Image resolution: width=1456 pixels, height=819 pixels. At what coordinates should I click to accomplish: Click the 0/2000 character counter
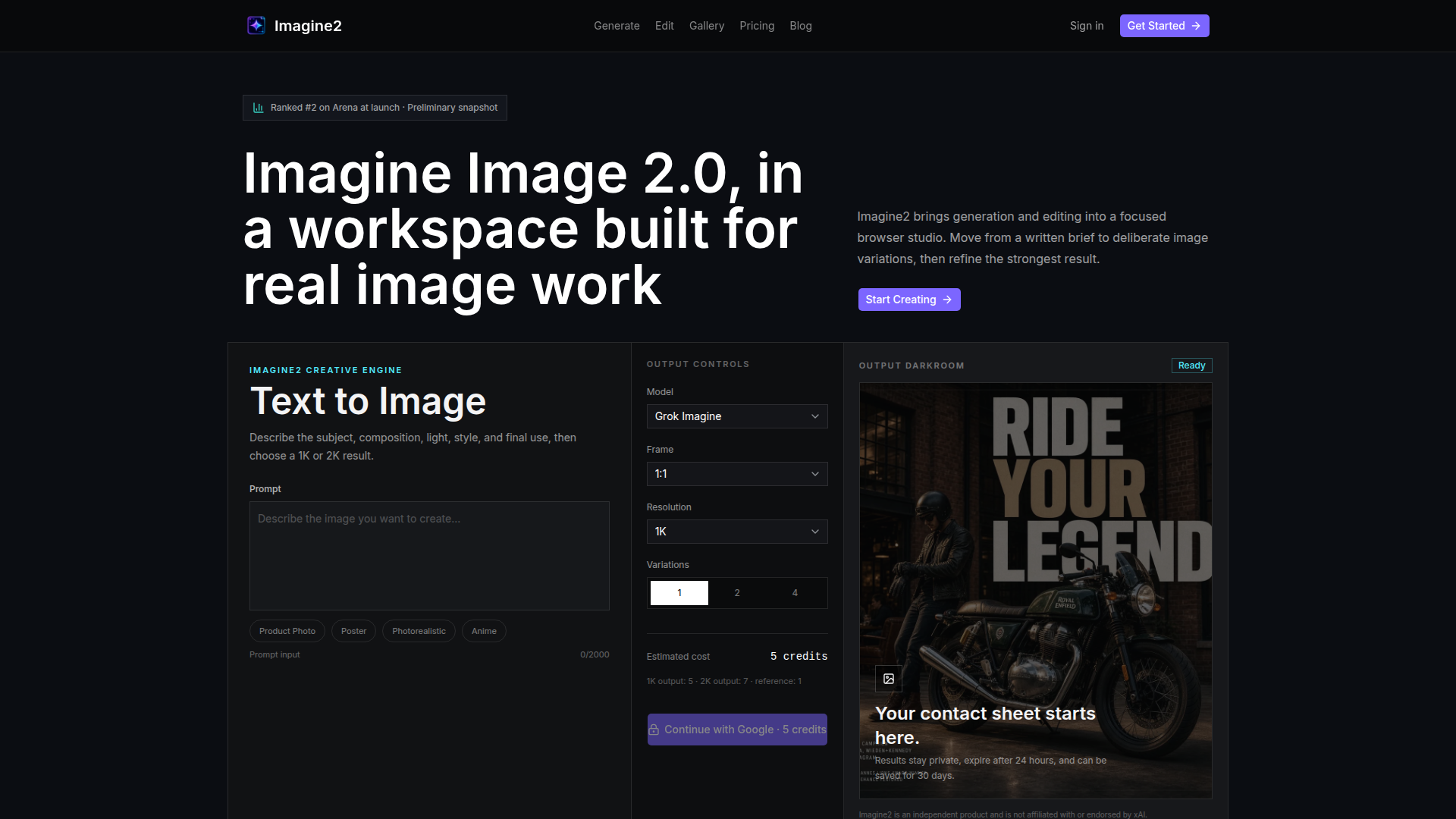(595, 654)
